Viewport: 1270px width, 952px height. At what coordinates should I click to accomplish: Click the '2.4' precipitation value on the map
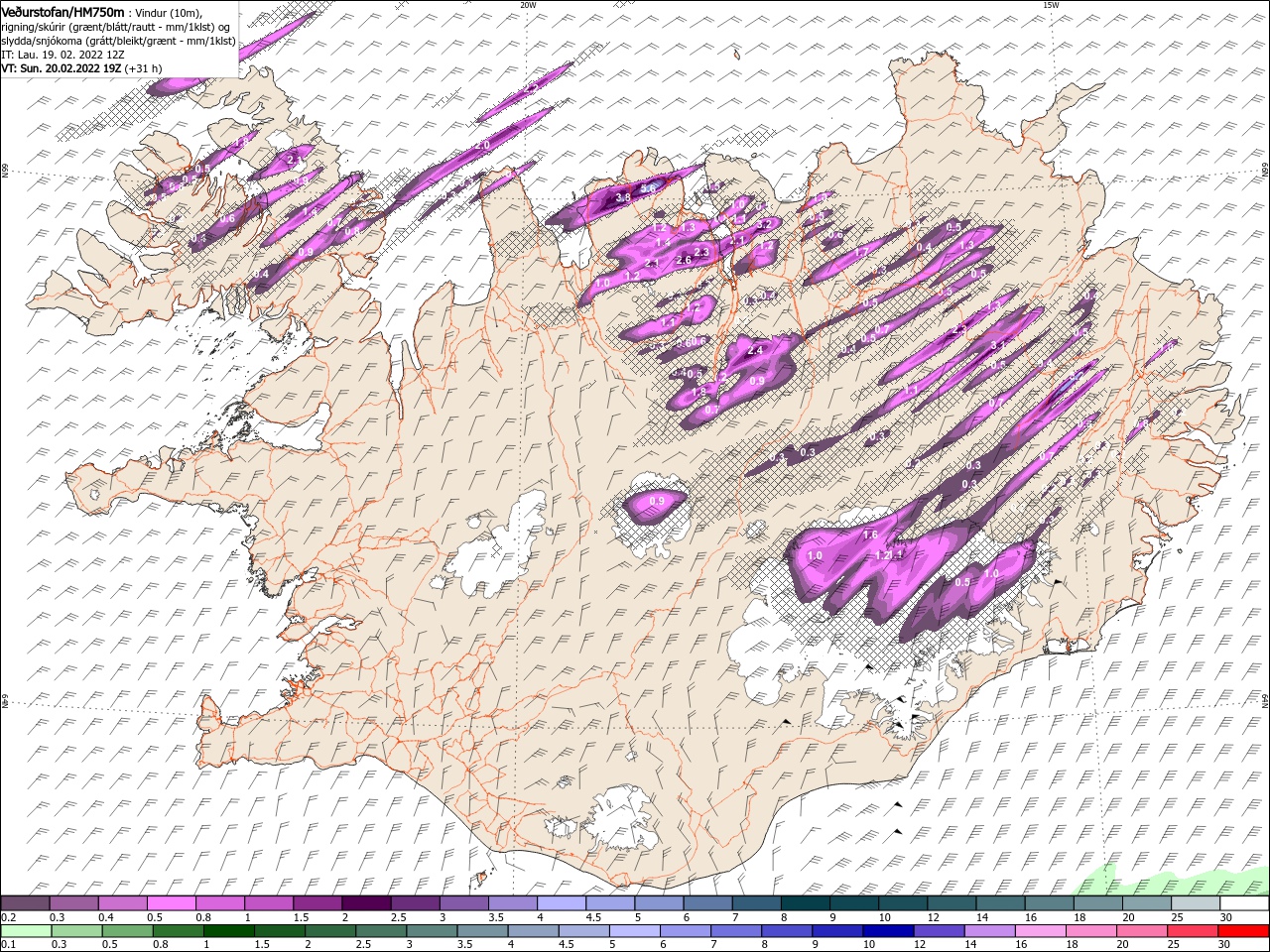point(754,350)
